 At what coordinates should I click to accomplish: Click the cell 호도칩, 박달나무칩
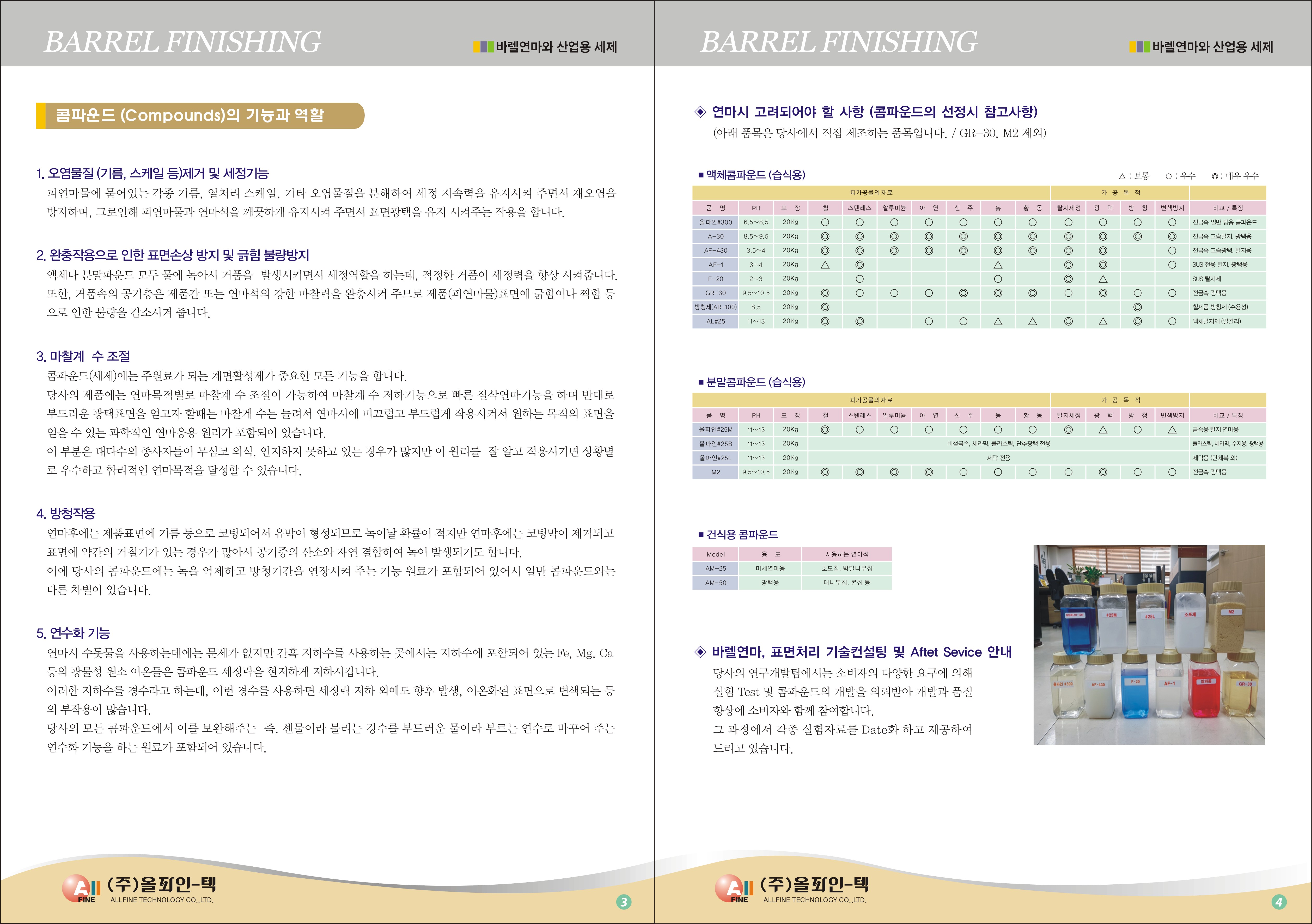847,568
